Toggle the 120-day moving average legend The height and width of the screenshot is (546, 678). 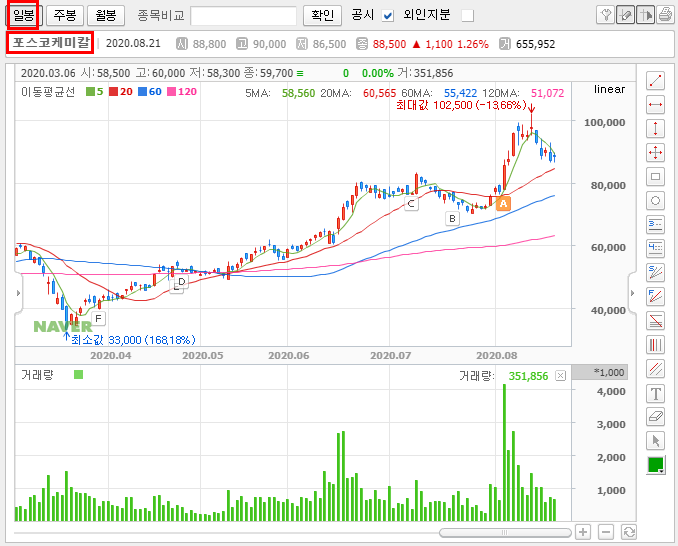[x=182, y=92]
